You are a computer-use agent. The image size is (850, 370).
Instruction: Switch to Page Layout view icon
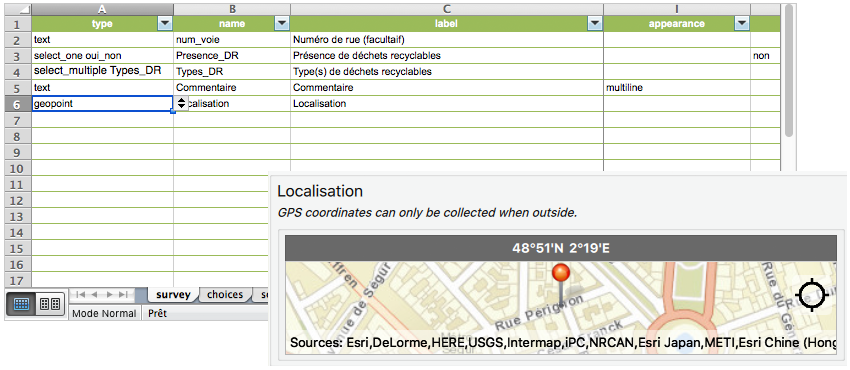pos(50,304)
